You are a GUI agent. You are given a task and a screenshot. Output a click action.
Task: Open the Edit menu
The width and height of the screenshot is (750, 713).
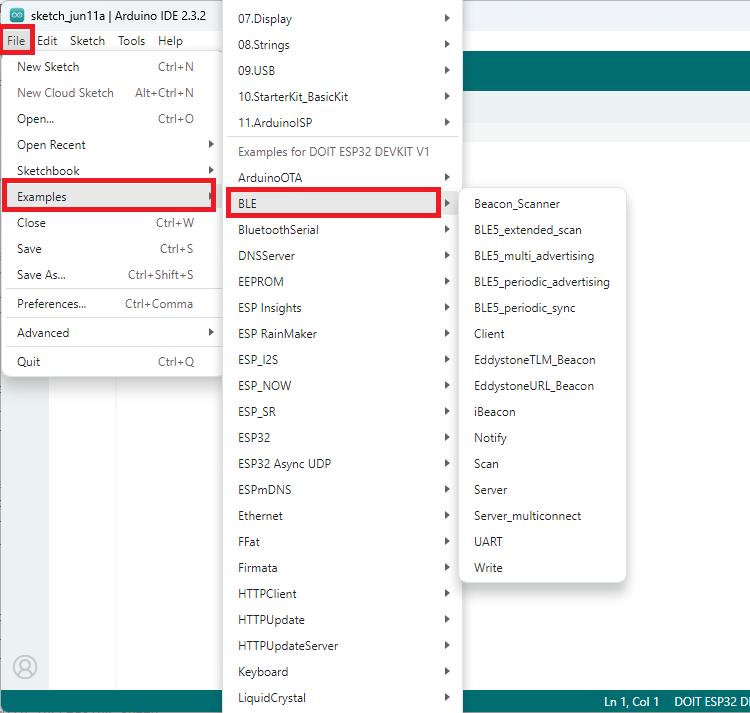point(47,41)
